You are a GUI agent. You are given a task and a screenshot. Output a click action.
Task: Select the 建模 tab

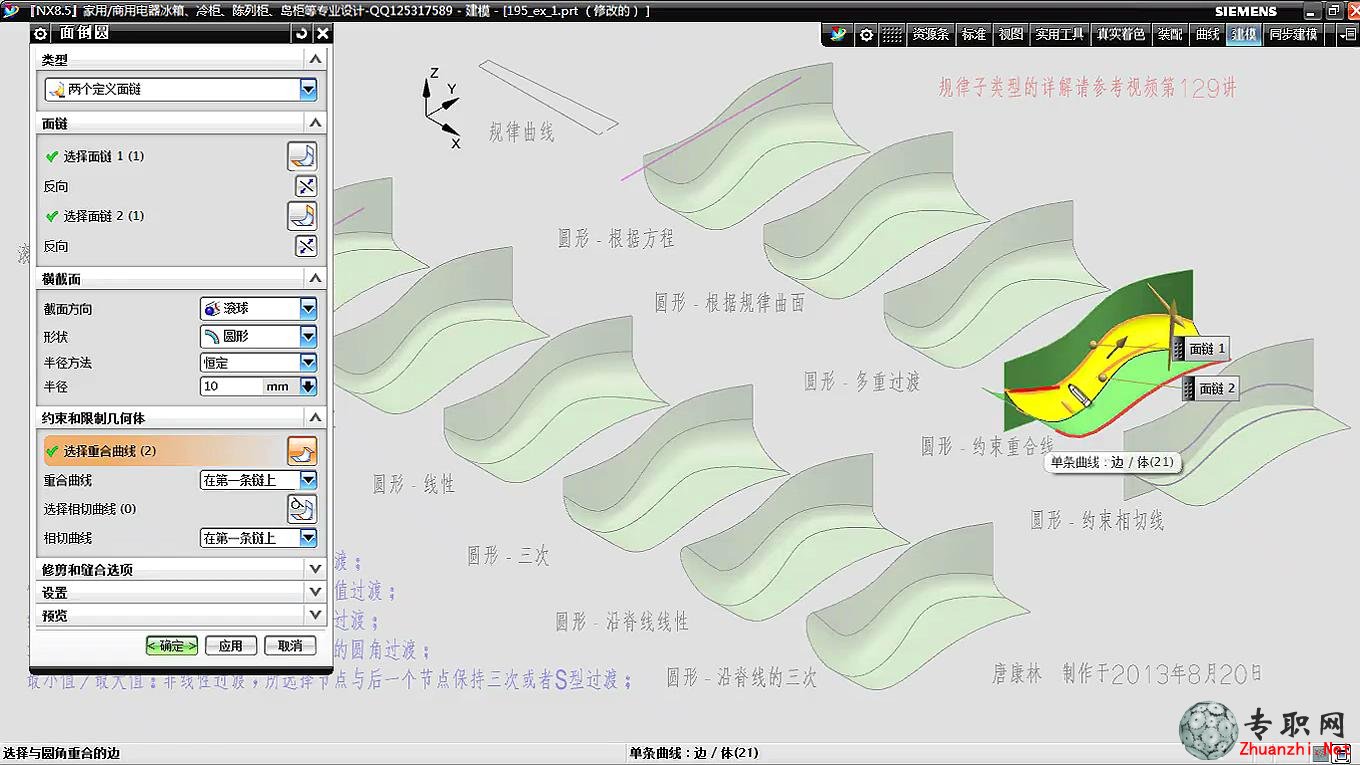(x=1244, y=34)
